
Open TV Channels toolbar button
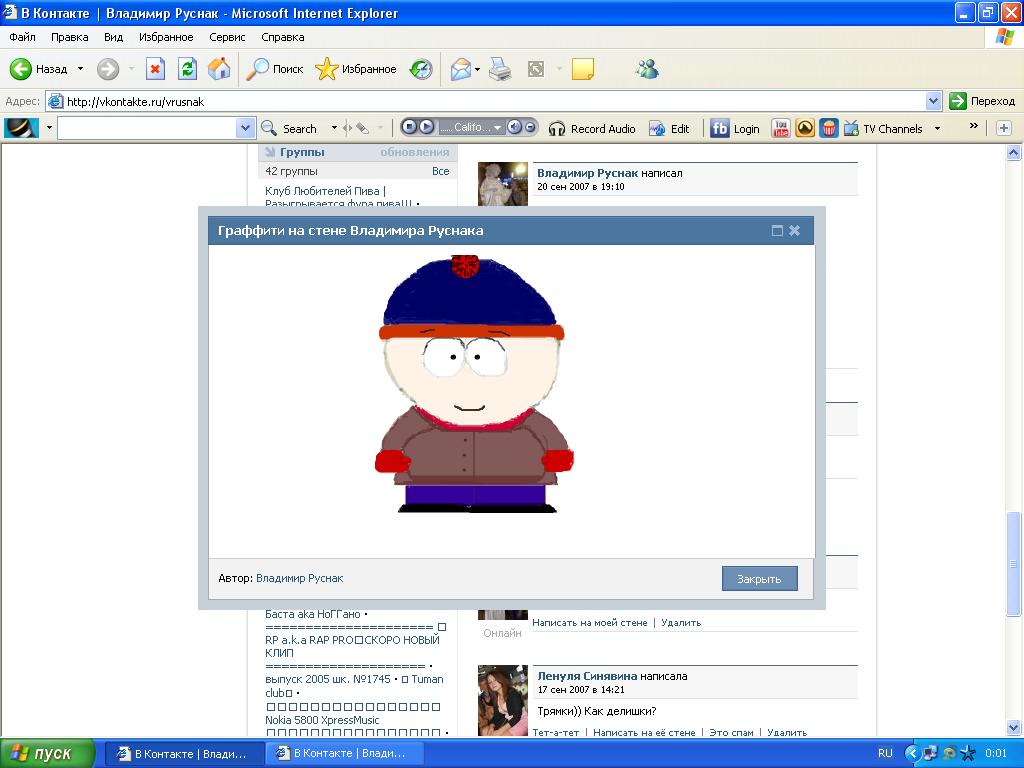tap(884, 129)
